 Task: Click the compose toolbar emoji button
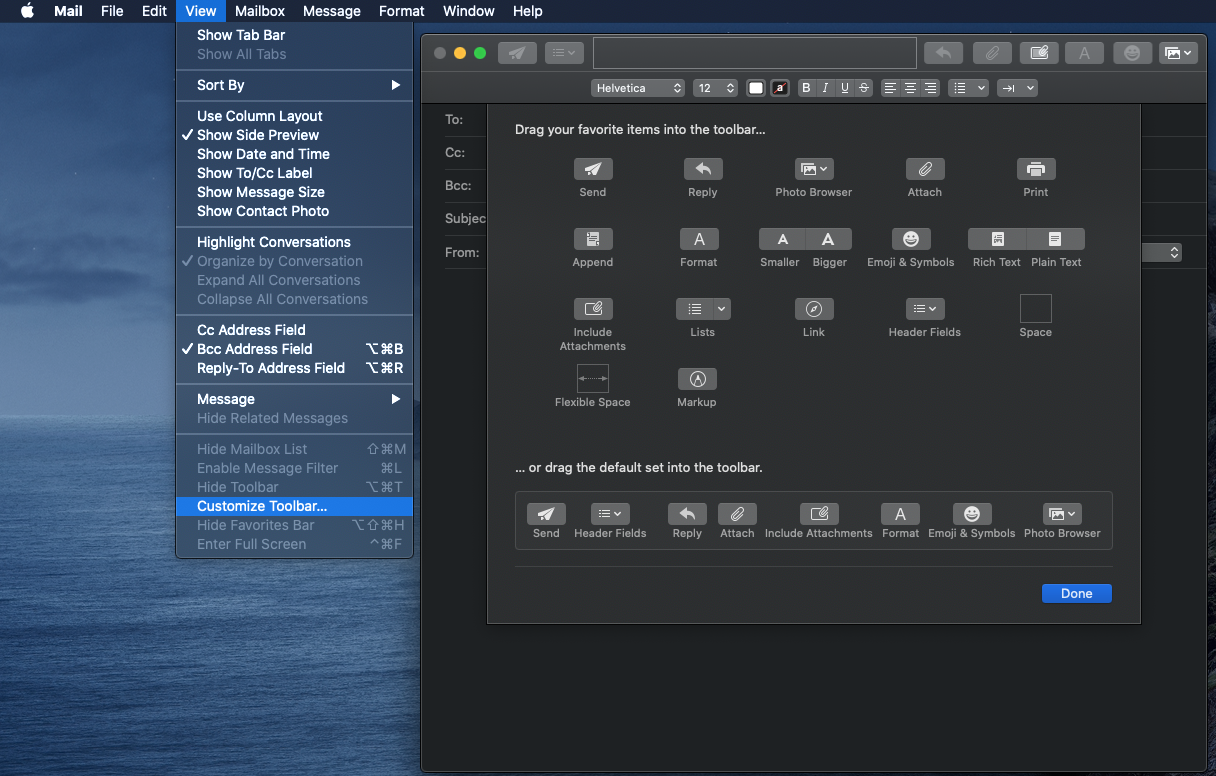tap(1132, 53)
